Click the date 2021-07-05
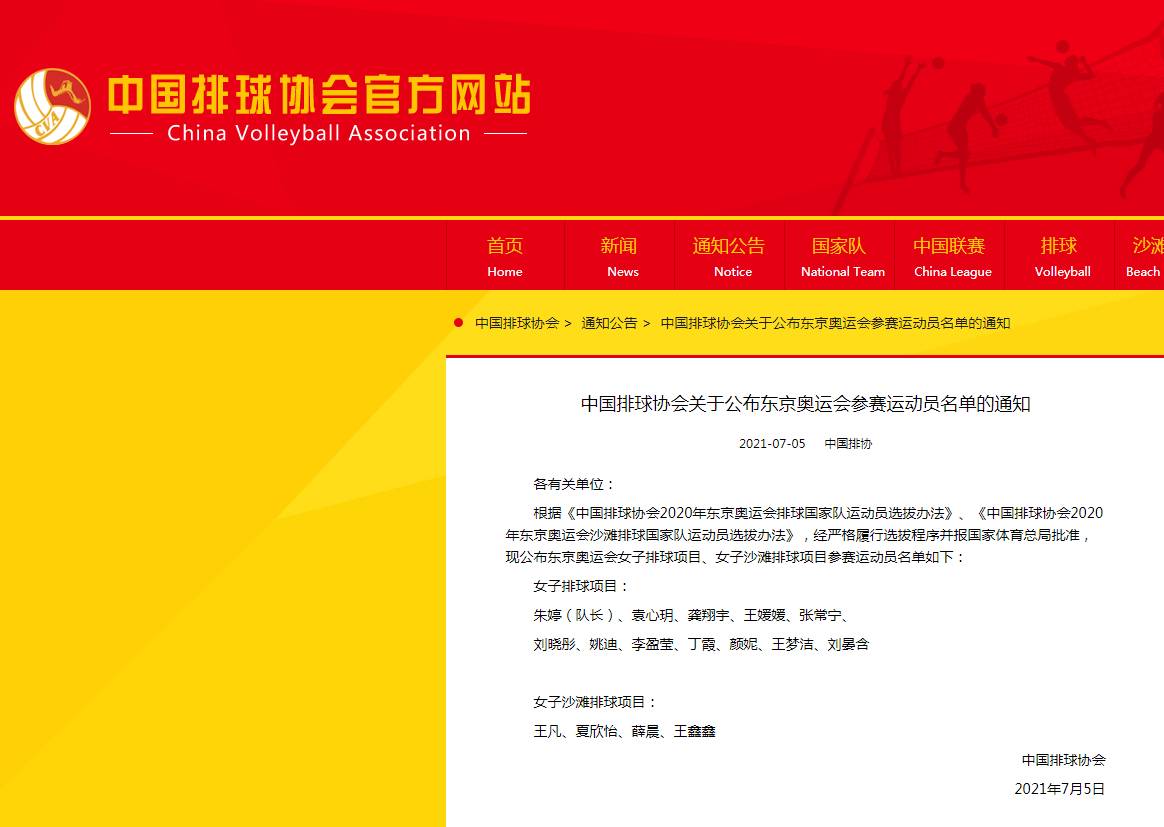The width and height of the screenshot is (1164, 827). click(772, 444)
